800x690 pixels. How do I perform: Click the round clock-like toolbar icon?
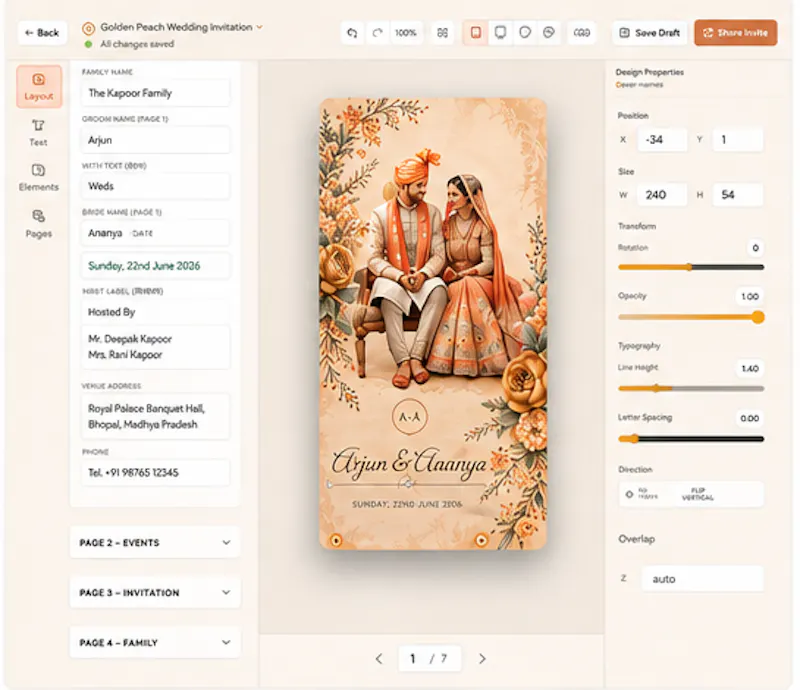point(548,33)
